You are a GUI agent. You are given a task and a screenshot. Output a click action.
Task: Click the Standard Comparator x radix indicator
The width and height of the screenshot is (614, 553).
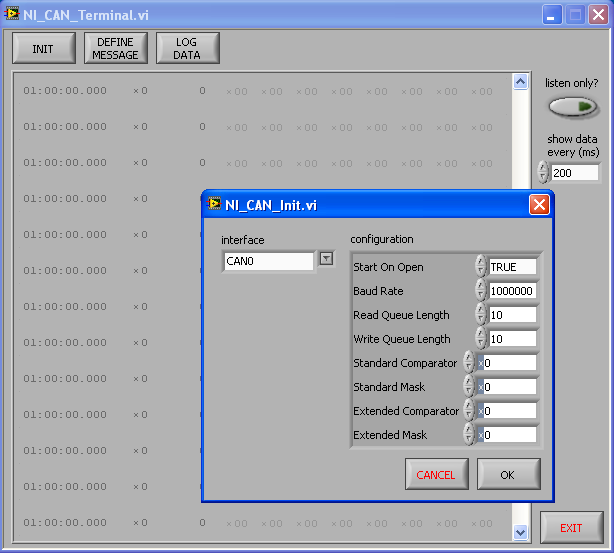pyautogui.click(x=480, y=363)
